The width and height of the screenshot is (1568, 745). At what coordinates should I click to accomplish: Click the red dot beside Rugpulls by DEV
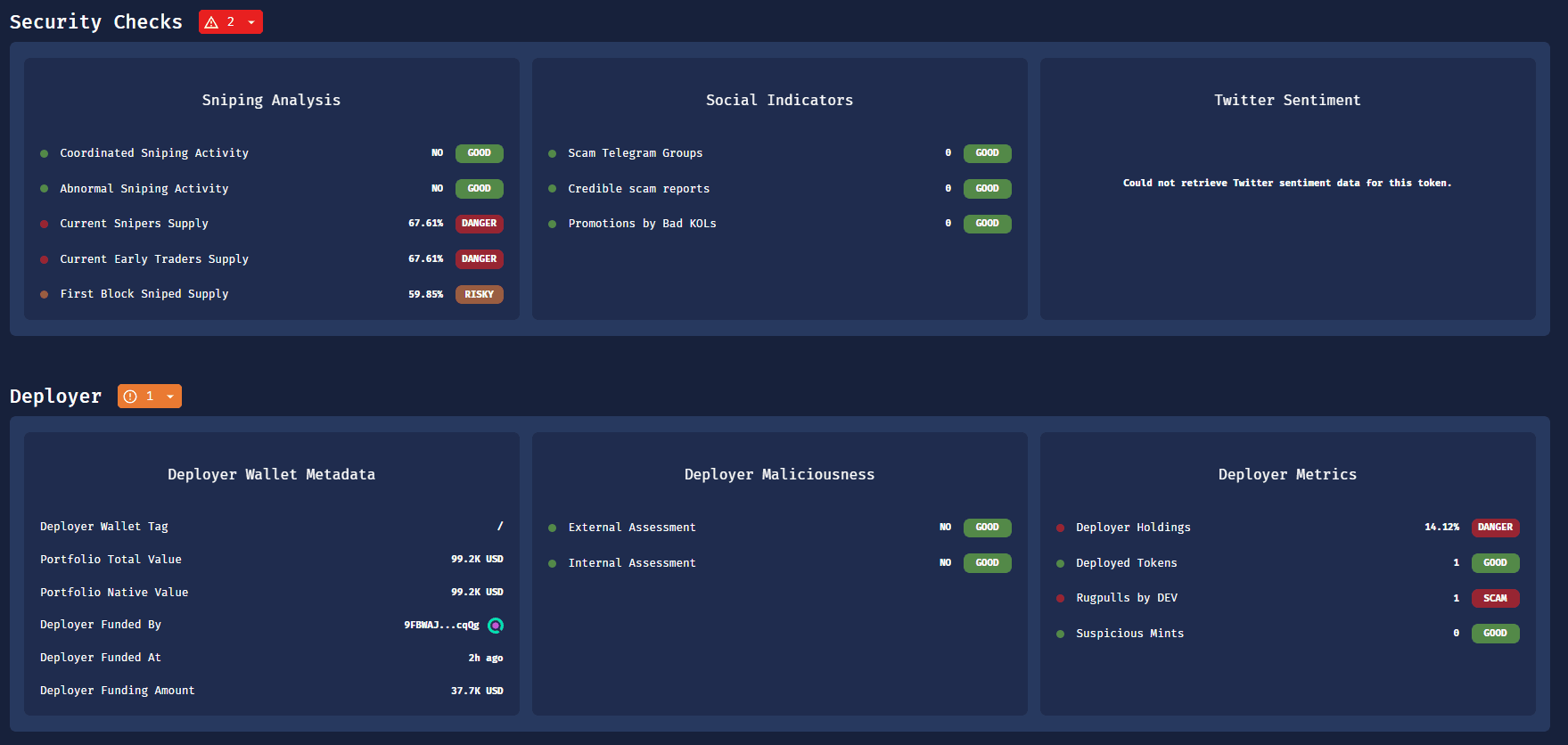[x=1060, y=598]
